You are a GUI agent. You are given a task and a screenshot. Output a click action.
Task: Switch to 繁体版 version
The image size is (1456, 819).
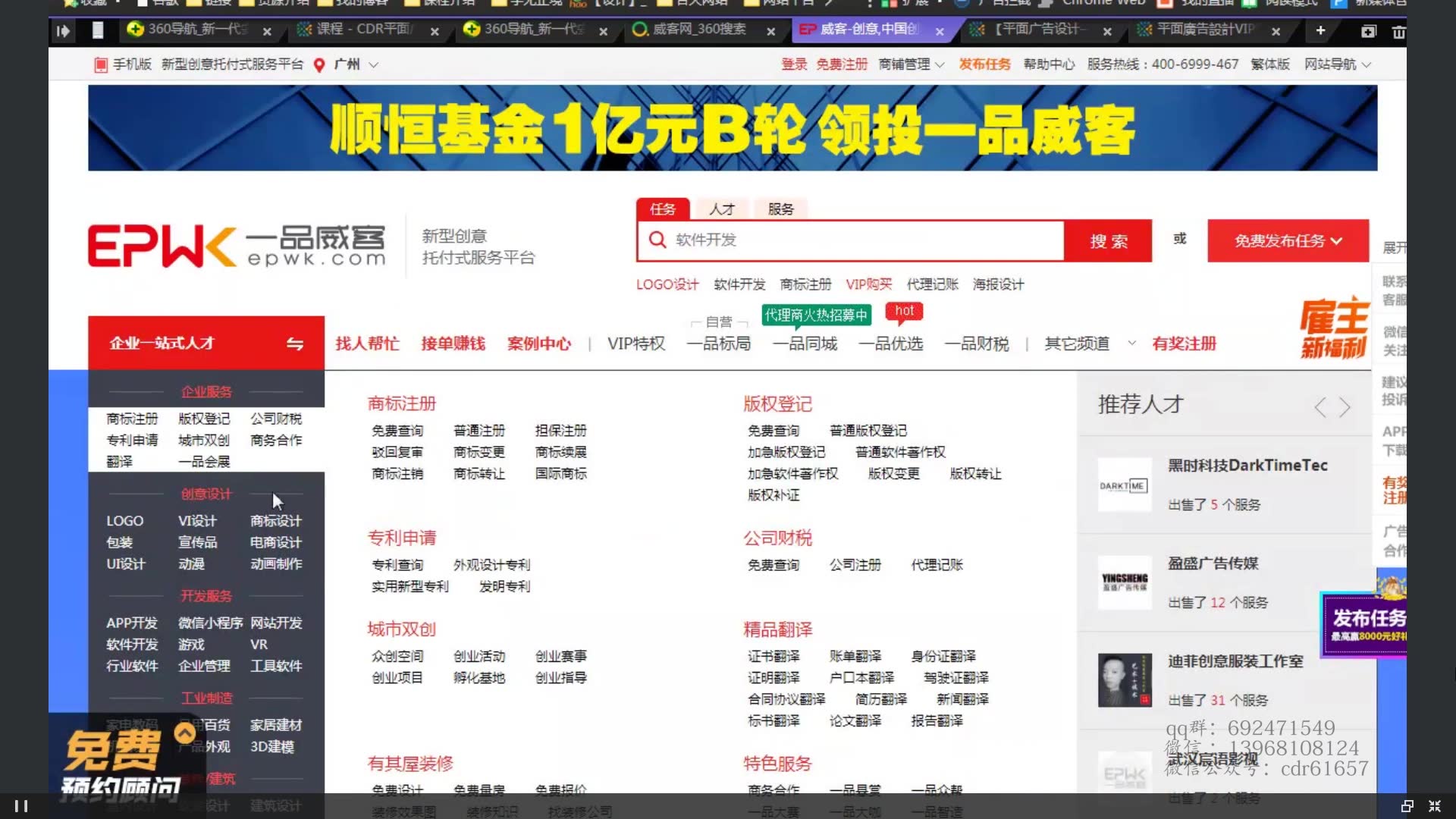(x=1269, y=64)
